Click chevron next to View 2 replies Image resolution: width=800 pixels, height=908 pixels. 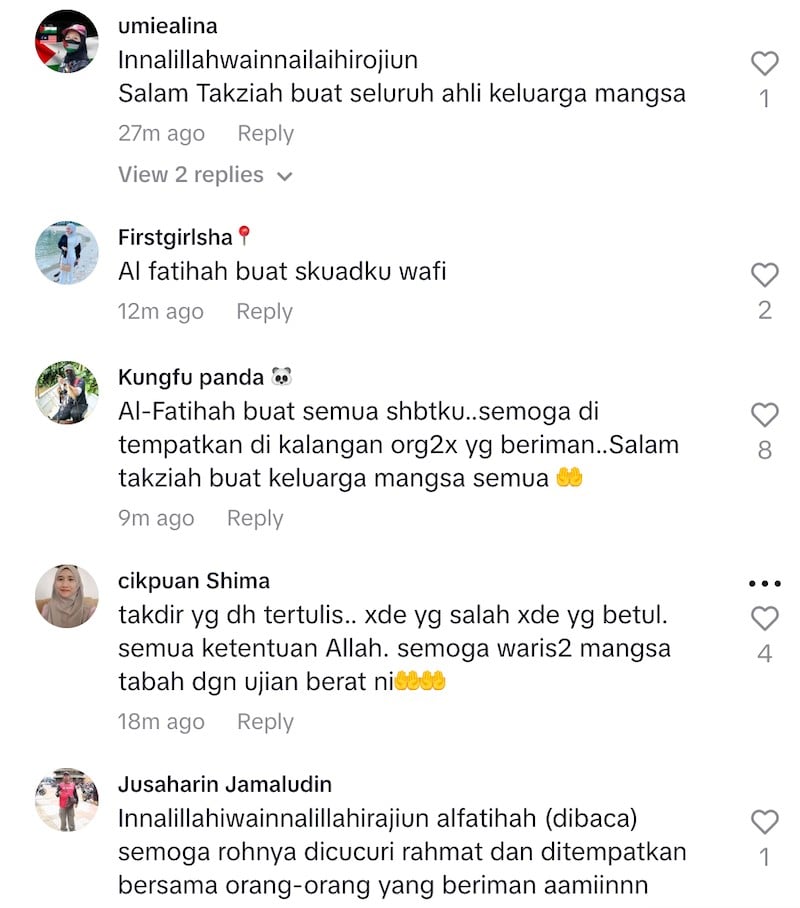point(284,176)
